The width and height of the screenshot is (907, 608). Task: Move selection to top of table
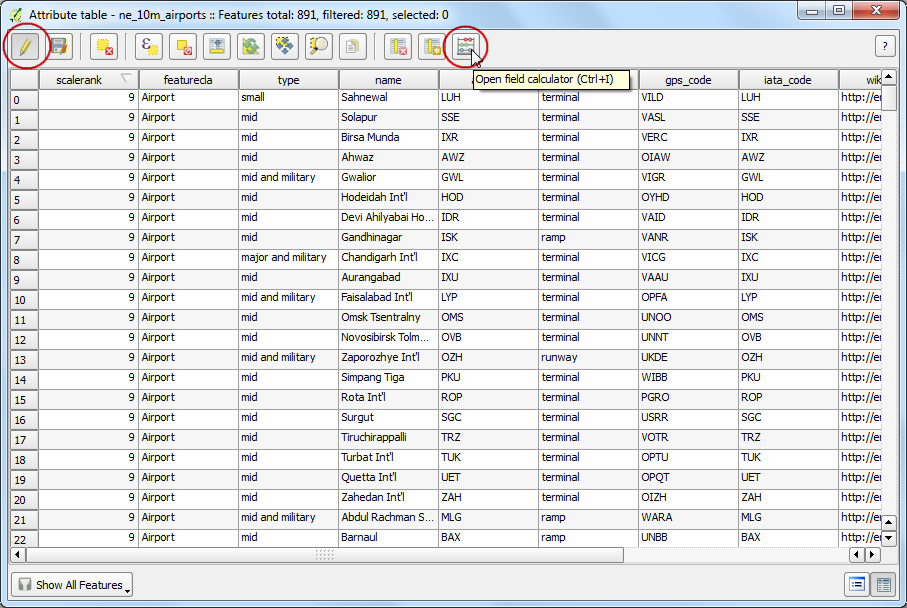coord(217,46)
